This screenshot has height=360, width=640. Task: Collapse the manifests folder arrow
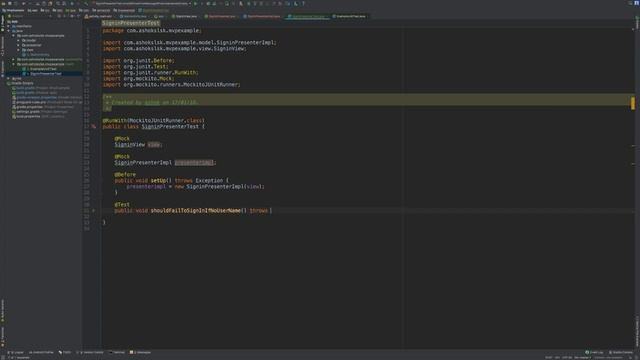tap(9, 26)
